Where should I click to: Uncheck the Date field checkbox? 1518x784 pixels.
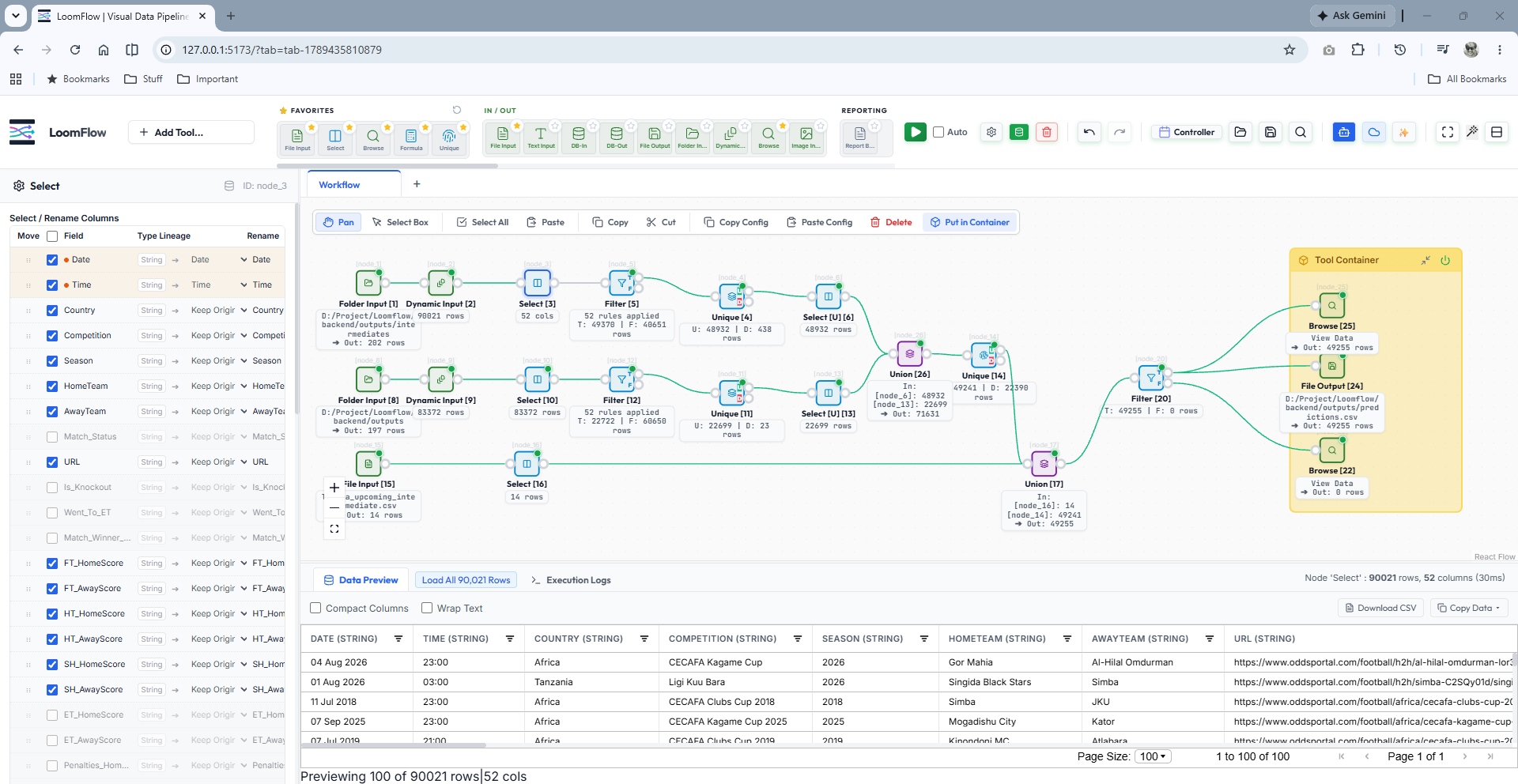(52, 260)
